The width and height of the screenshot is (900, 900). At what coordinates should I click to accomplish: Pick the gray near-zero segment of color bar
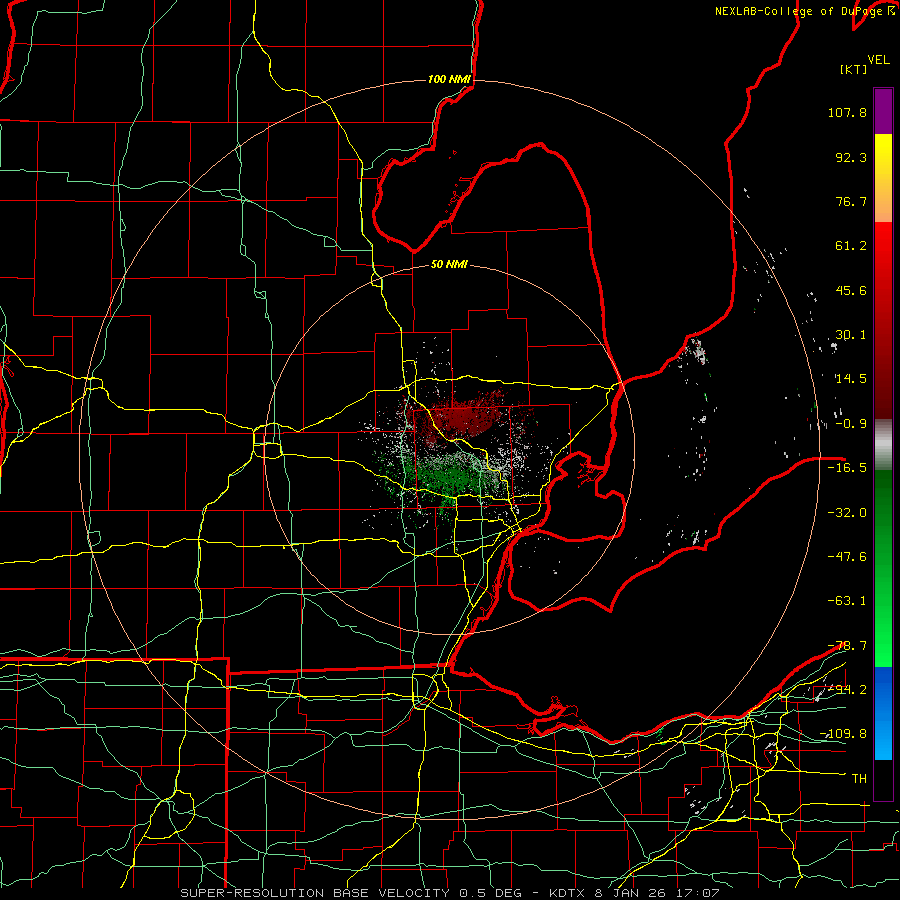(x=883, y=445)
